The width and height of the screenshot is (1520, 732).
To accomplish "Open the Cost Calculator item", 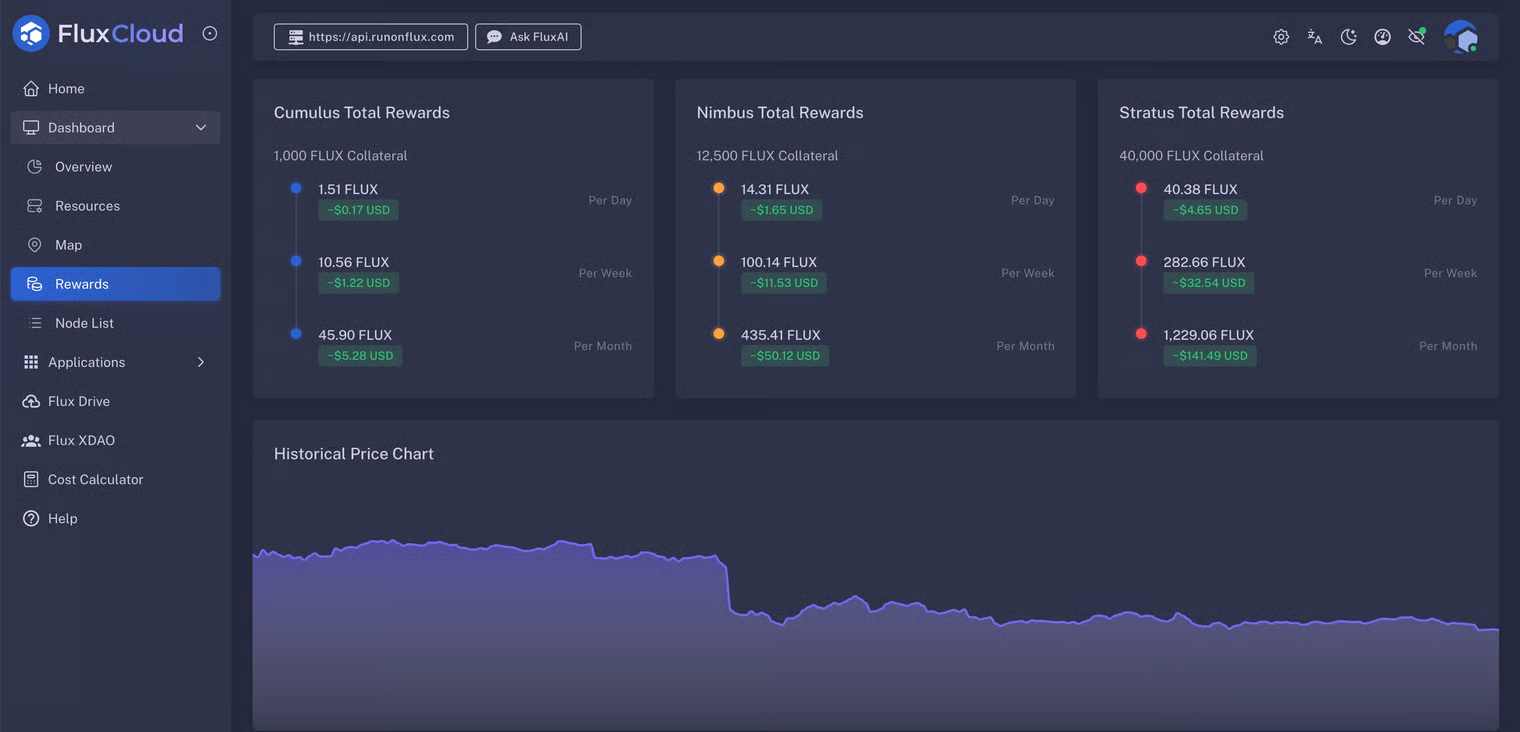I will point(95,479).
